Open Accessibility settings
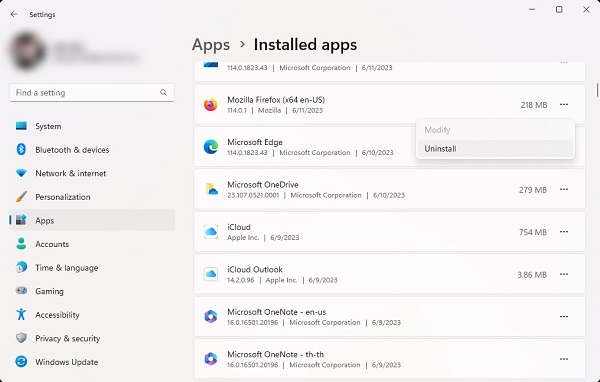Image resolution: width=600 pixels, height=382 pixels. [92, 314]
